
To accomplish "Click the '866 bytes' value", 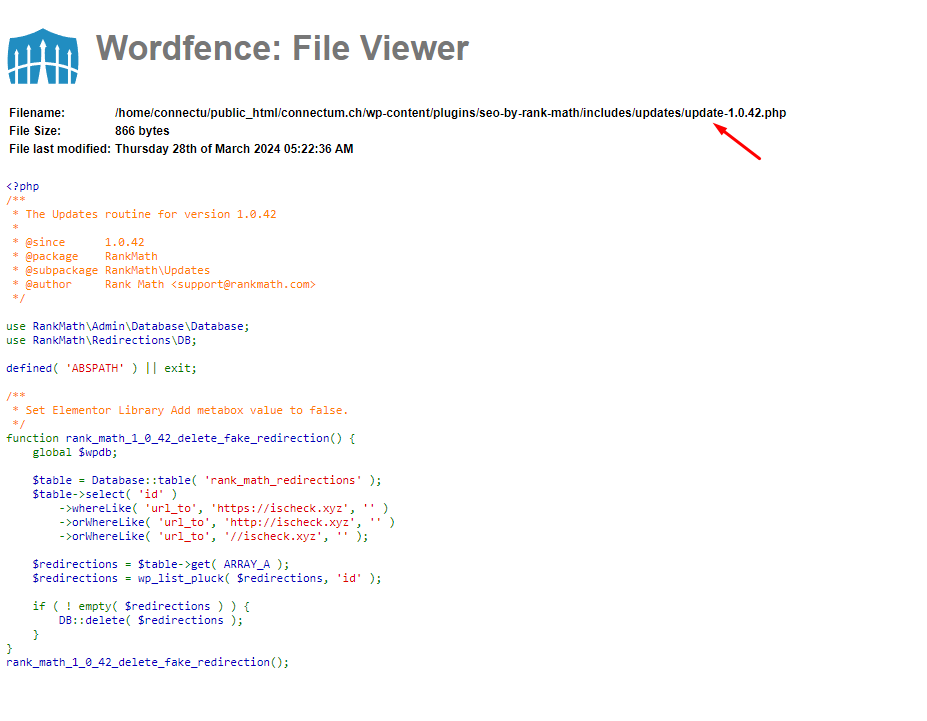I will (x=142, y=131).
